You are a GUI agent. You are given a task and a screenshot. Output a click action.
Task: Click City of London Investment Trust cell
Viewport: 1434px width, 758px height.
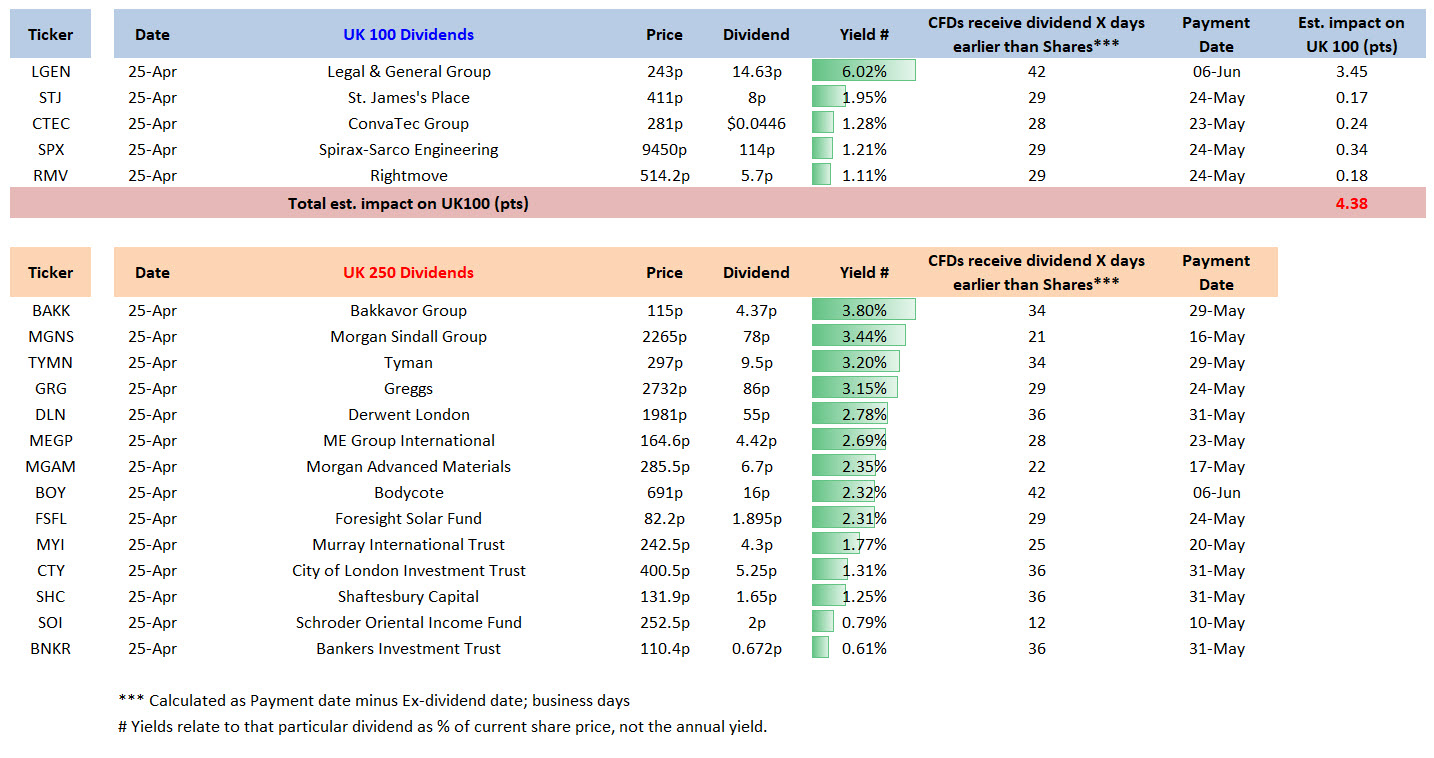pos(408,570)
